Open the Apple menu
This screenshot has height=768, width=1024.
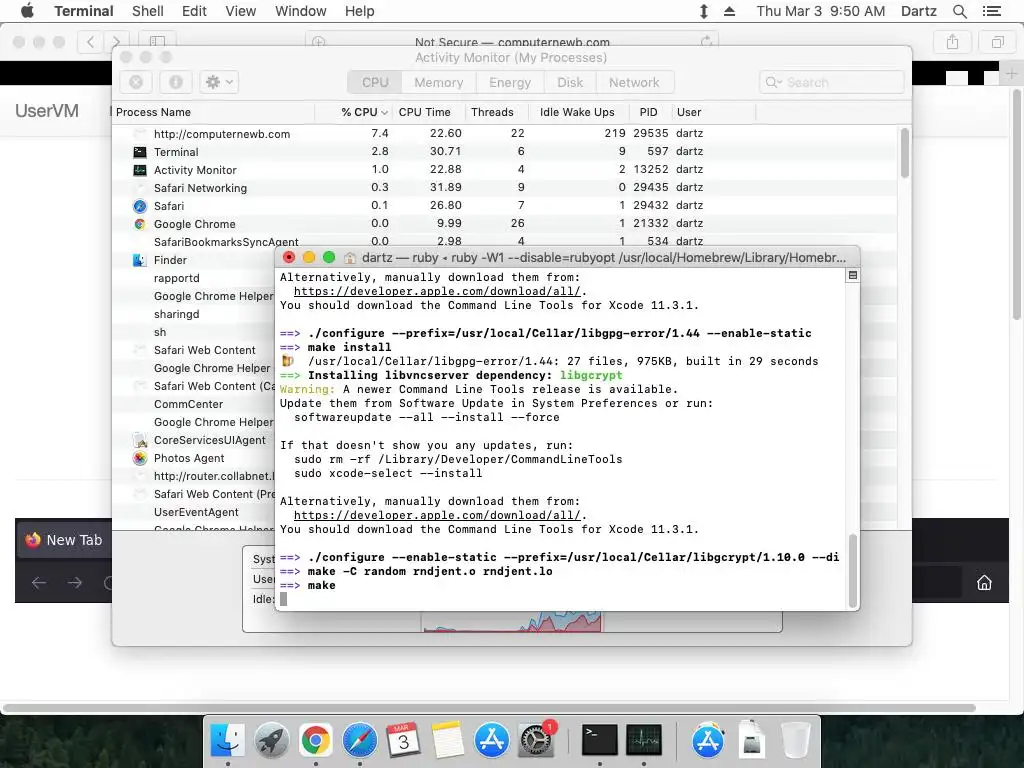pyautogui.click(x=27, y=11)
